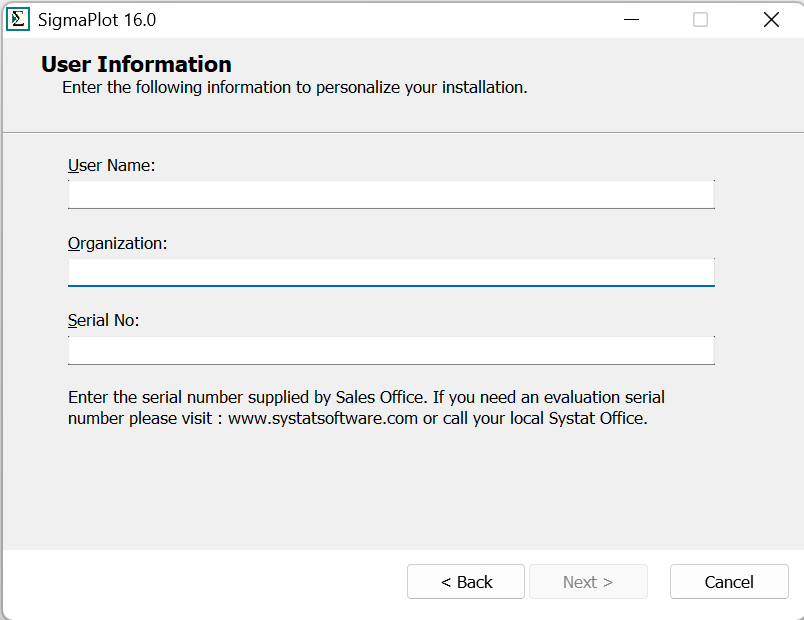This screenshot has height=620, width=804.
Task: Minimize the SigmaPlot 16.0 installer window
Action: point(631,20)
